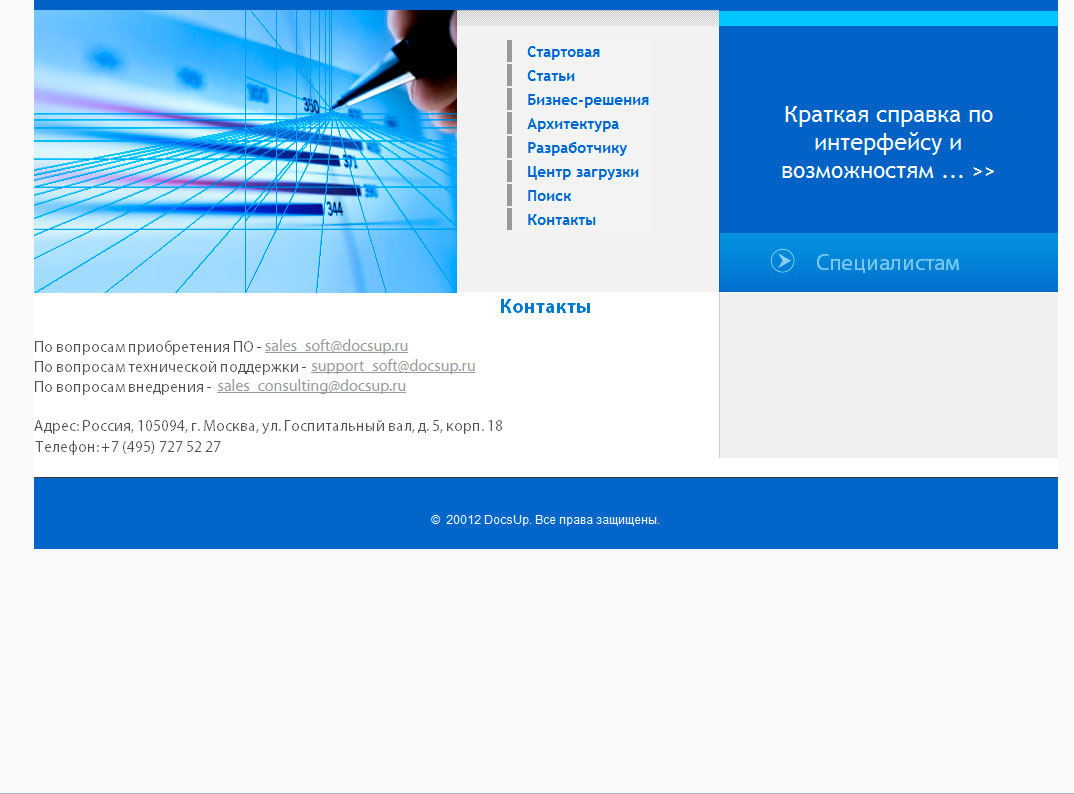Click the text По вопросам приобретения ПО
Screen dimensions: 1074x794
(x=144, y=347)
